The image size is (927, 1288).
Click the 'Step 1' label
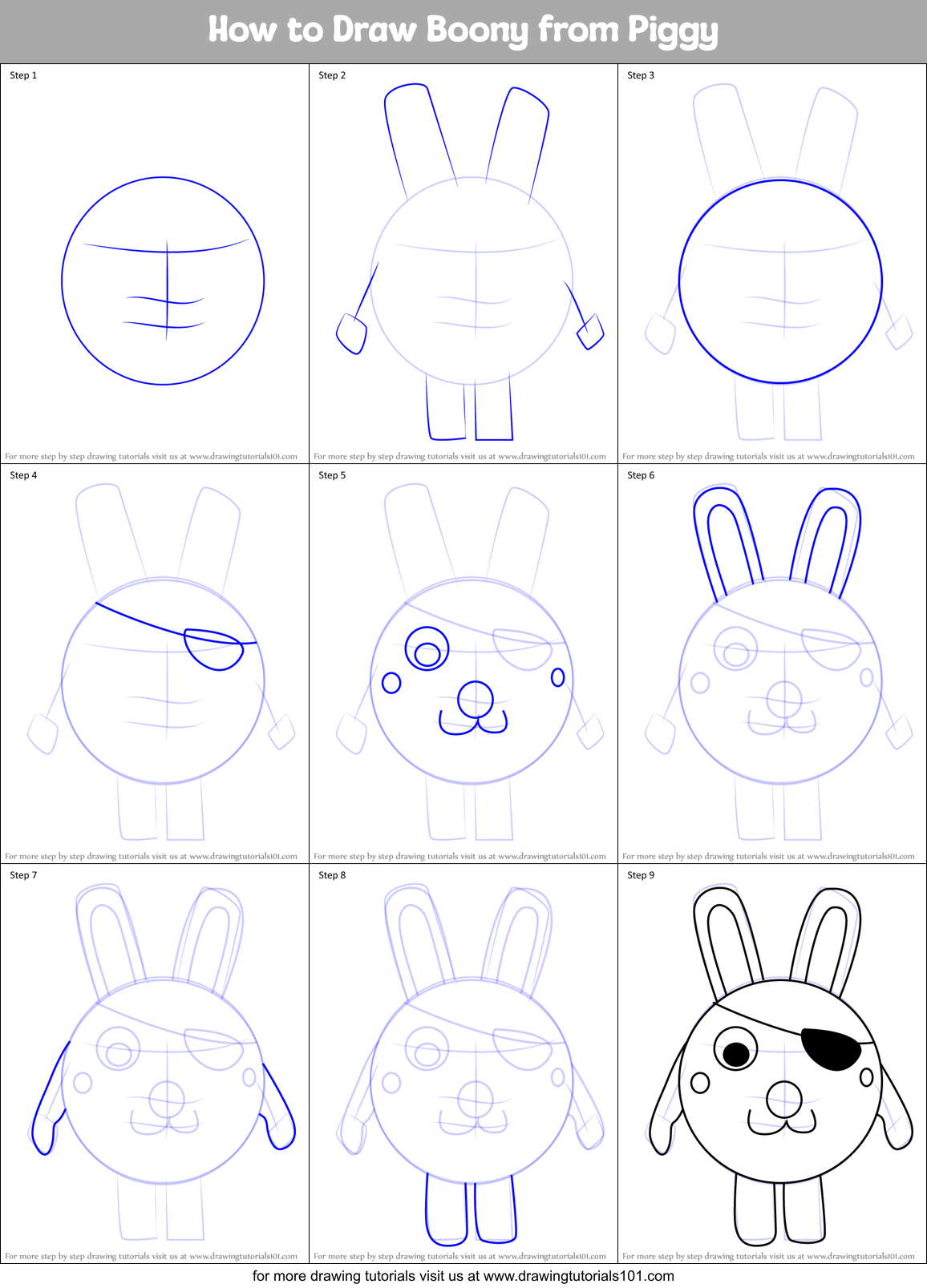coord(23,75)
